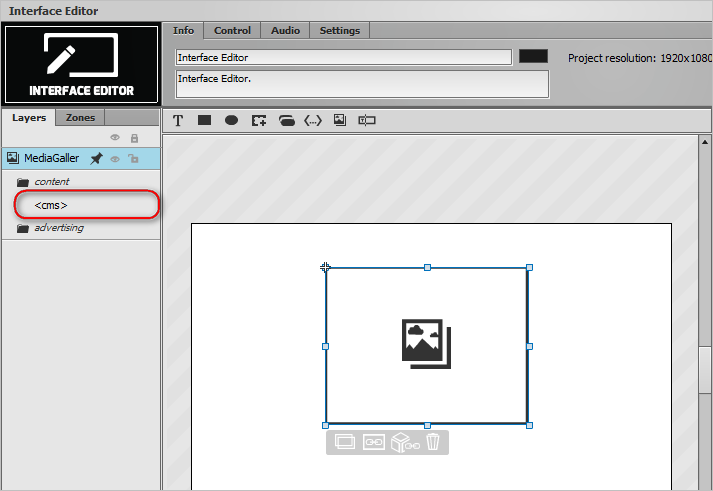This screenshot has height=491, width=713.
Task: Click the rounded button tool icon
Action: click(286, 120)
